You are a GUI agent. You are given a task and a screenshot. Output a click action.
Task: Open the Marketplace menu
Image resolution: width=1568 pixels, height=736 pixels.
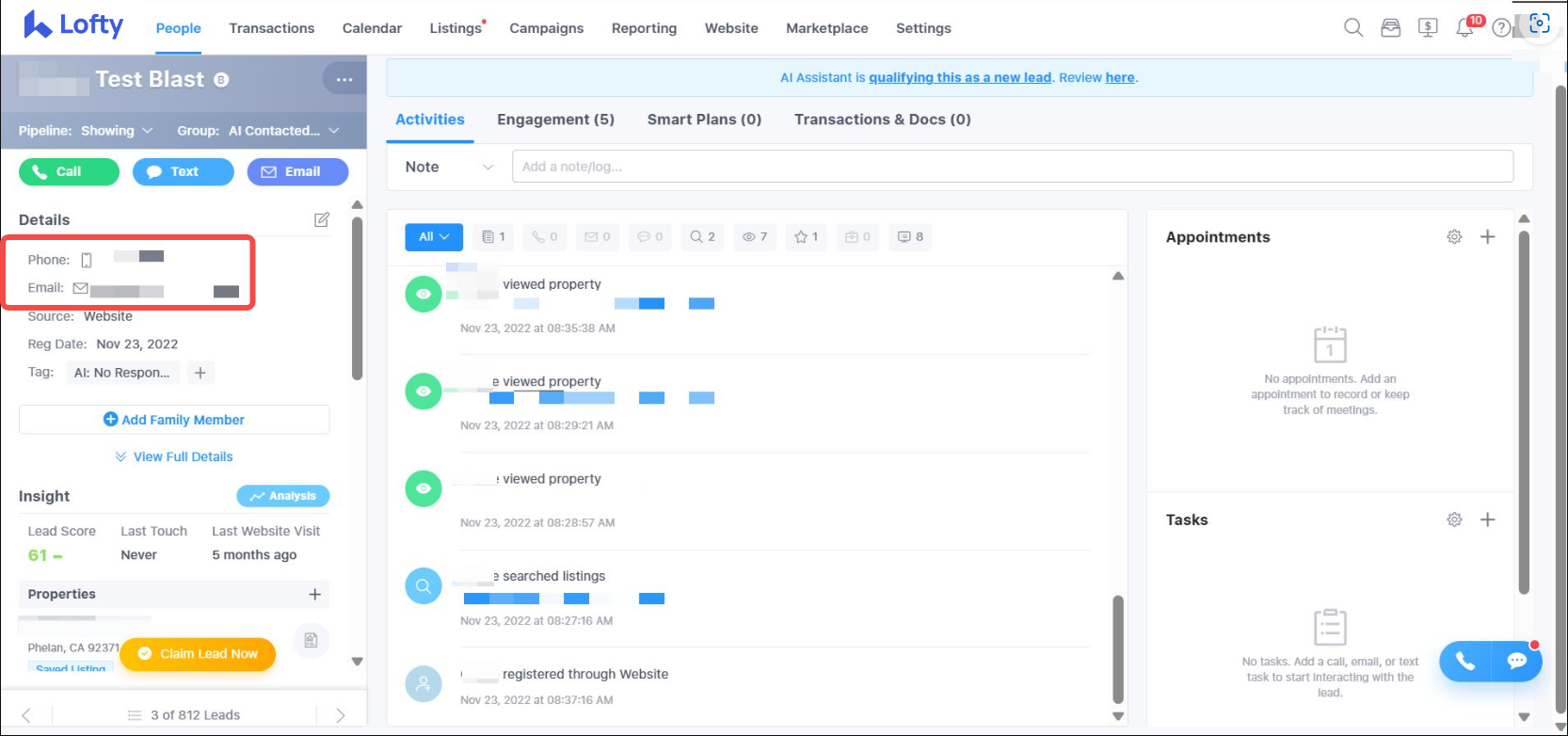pos(827,28)
